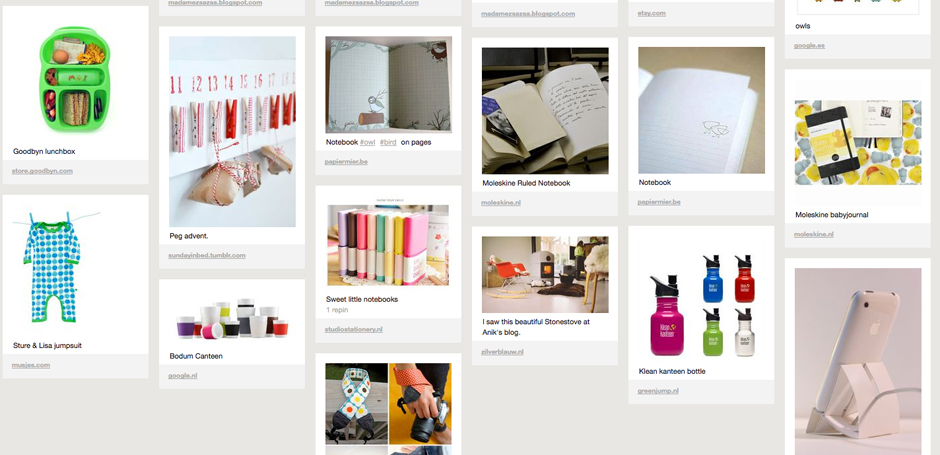Image resolution: width=940 pixels, height=455 pixels.
Task: Click the #bird hashtag link
Action: point(388,143)
